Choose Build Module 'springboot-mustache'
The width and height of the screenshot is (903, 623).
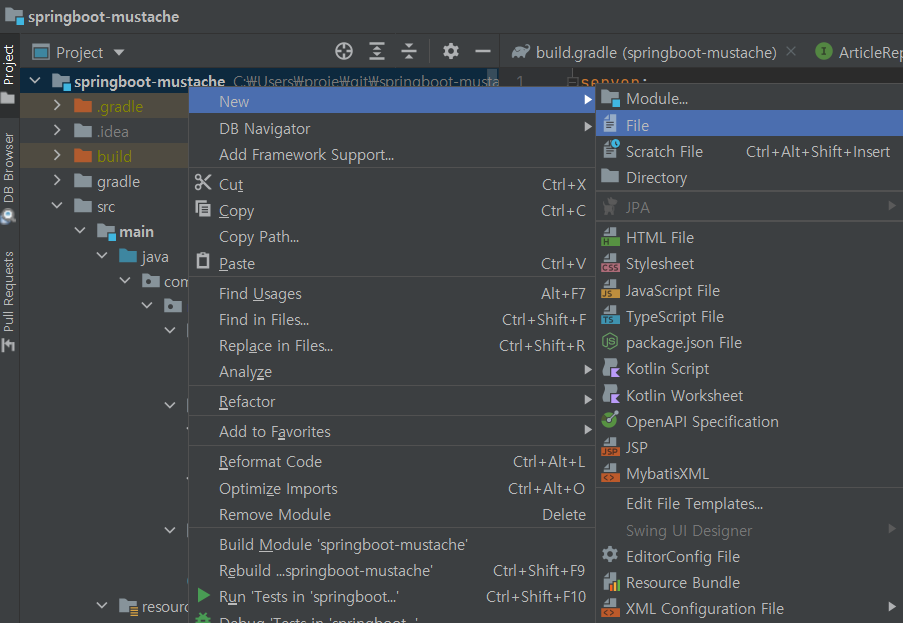(392, 545)
